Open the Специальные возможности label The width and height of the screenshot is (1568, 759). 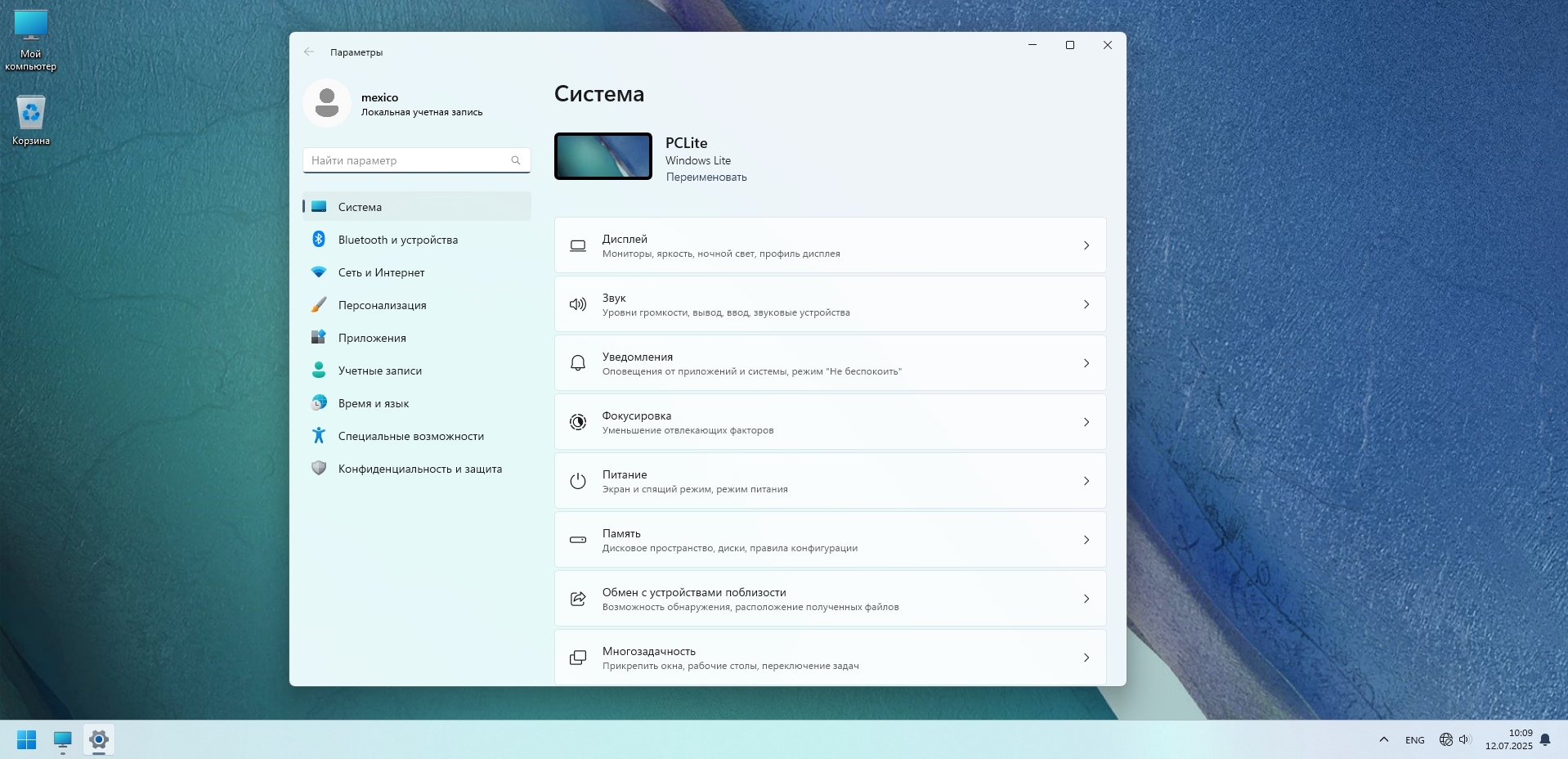coord(411,436)
